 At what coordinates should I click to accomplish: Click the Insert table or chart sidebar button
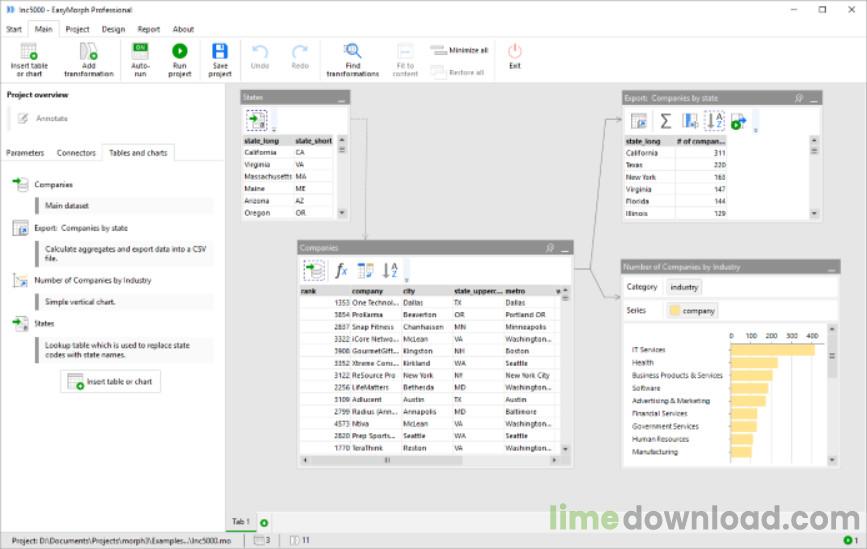coord(110,381)
